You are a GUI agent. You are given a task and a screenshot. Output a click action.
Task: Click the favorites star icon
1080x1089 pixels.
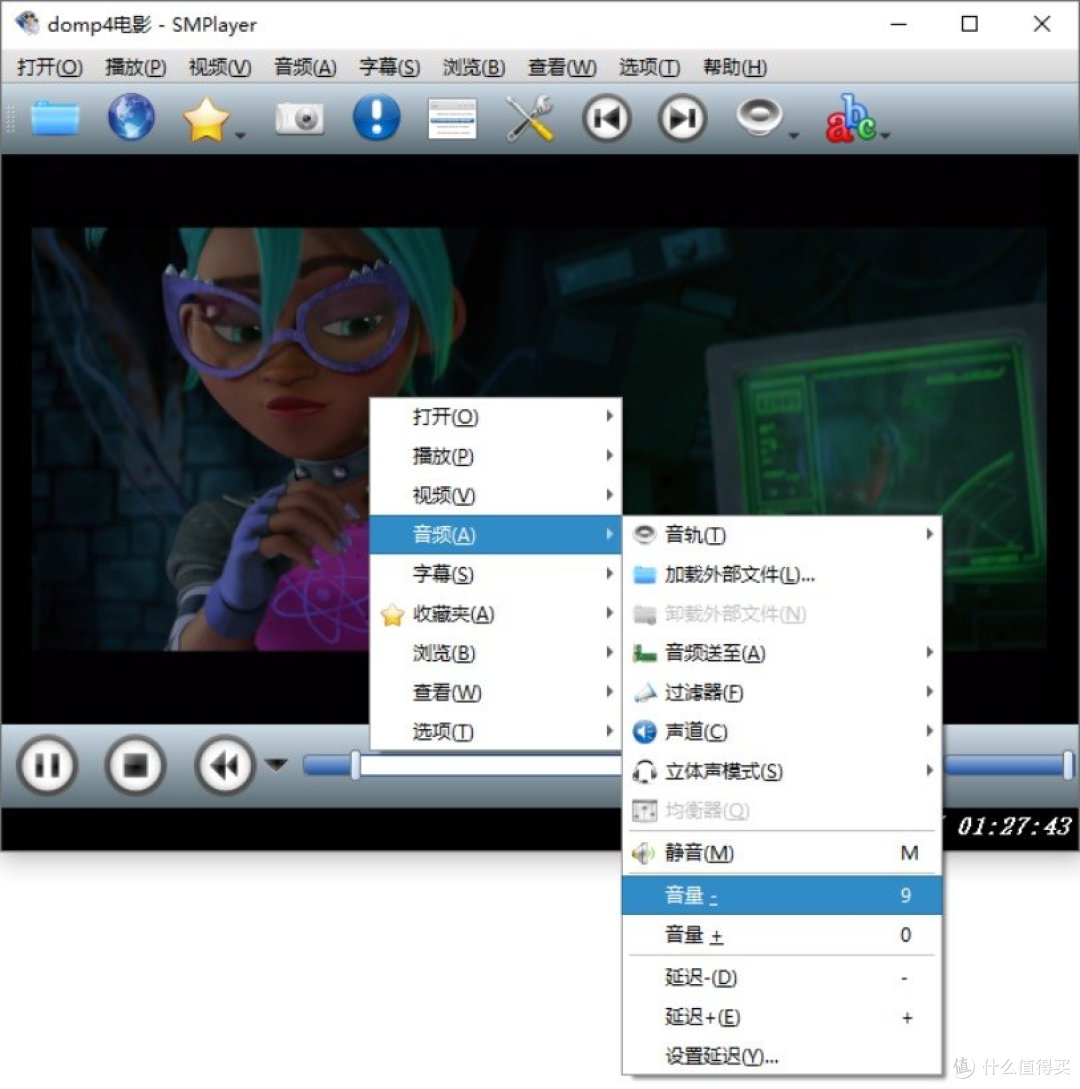tap(207, 117)
